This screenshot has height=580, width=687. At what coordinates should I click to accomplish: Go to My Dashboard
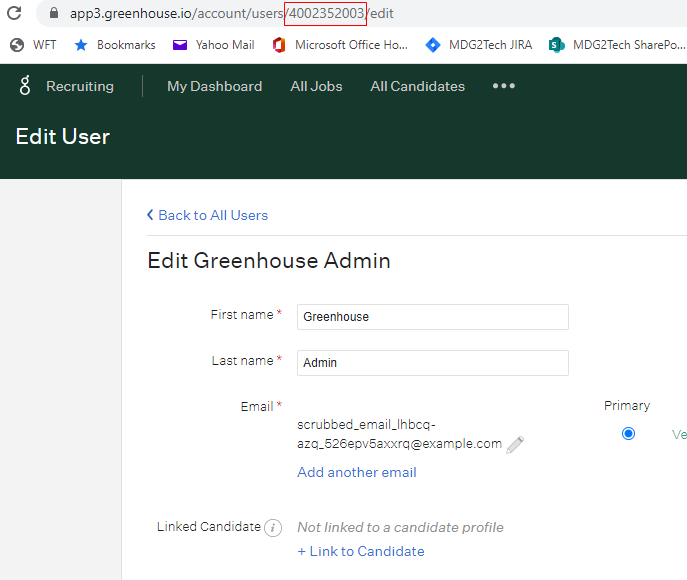pyautogui.click(x=215, y=86)
